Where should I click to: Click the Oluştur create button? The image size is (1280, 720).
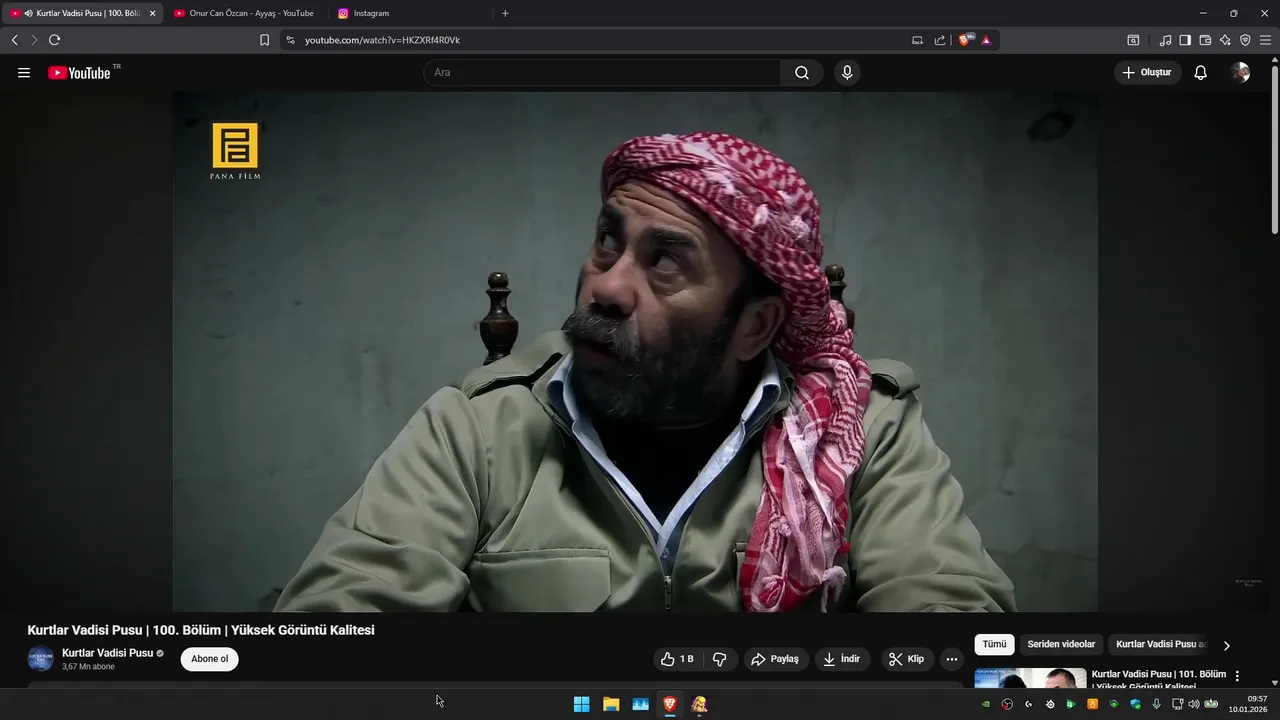pos(1148,73)
